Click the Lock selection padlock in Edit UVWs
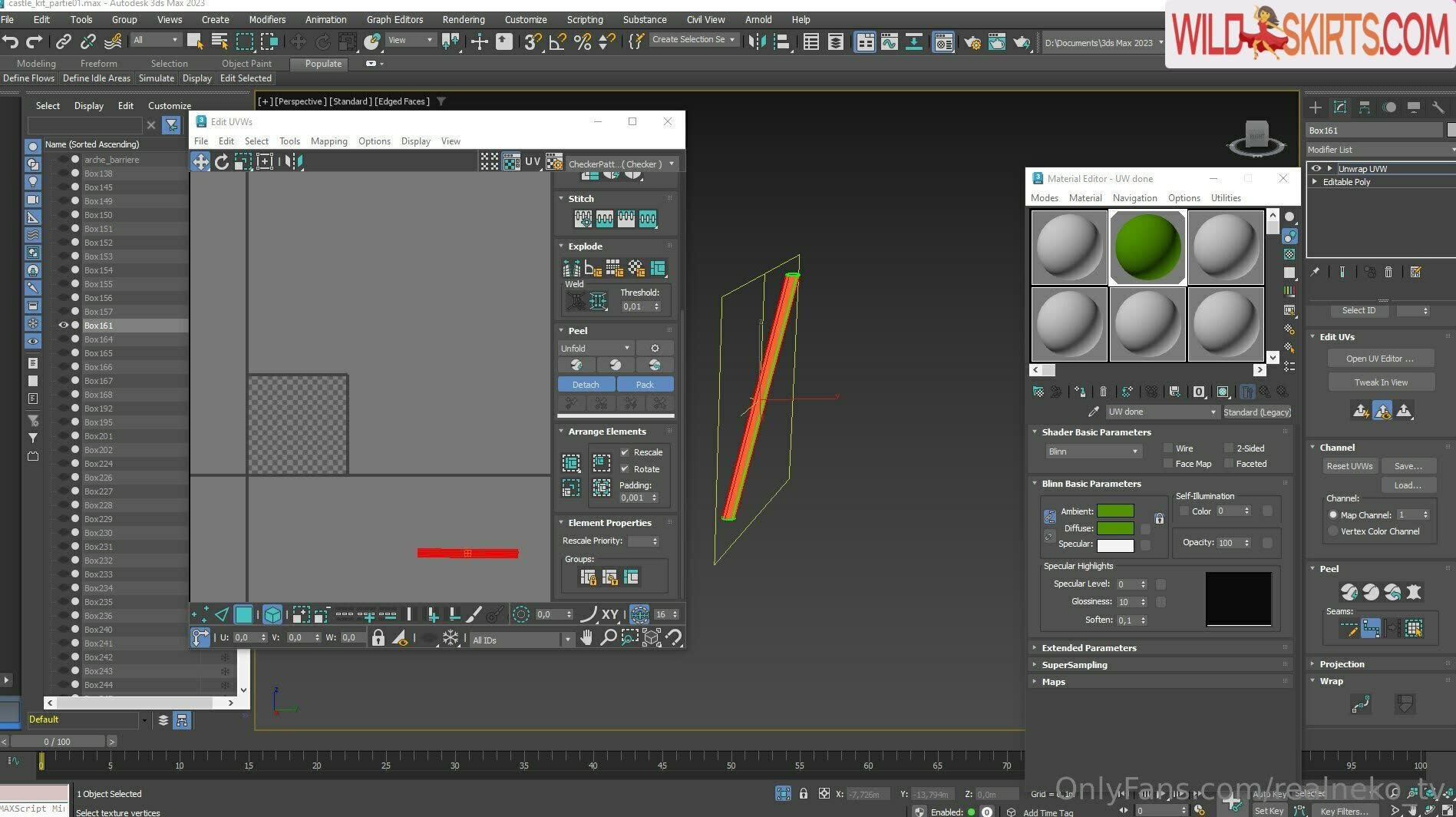 378,637
